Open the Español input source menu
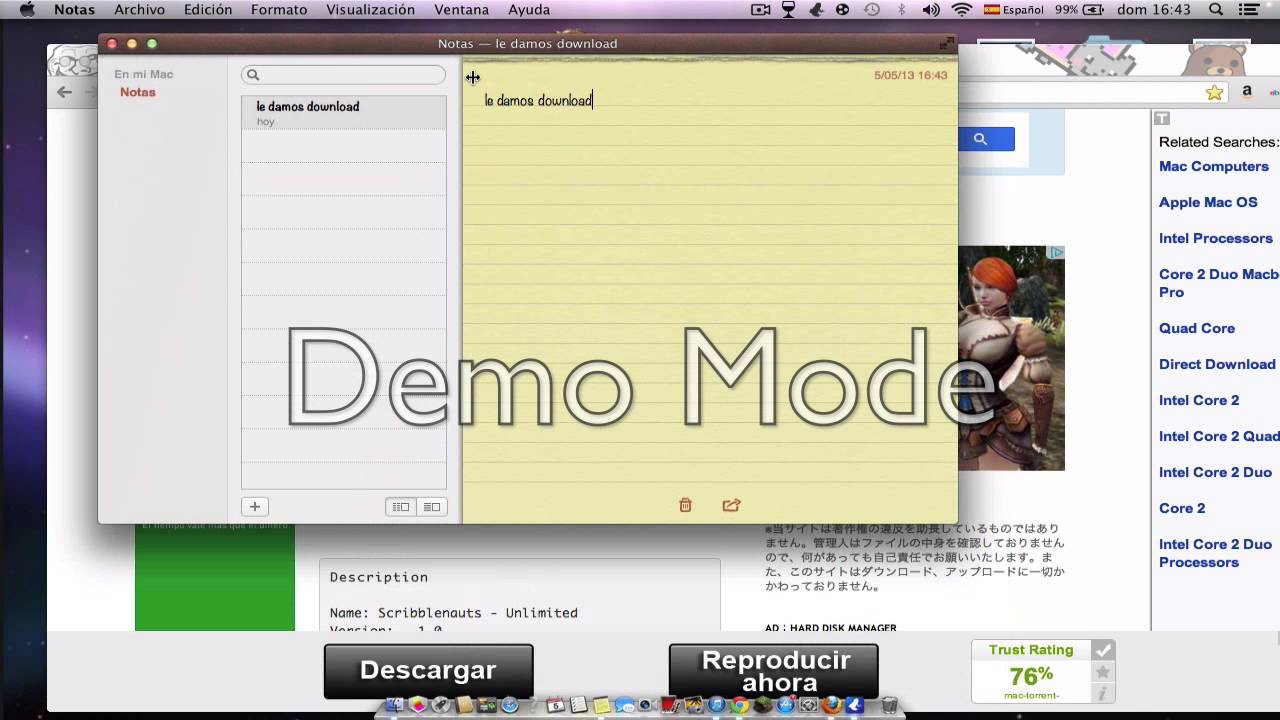This screenshot has width=1280, height=720. (x=1014, y=10)
